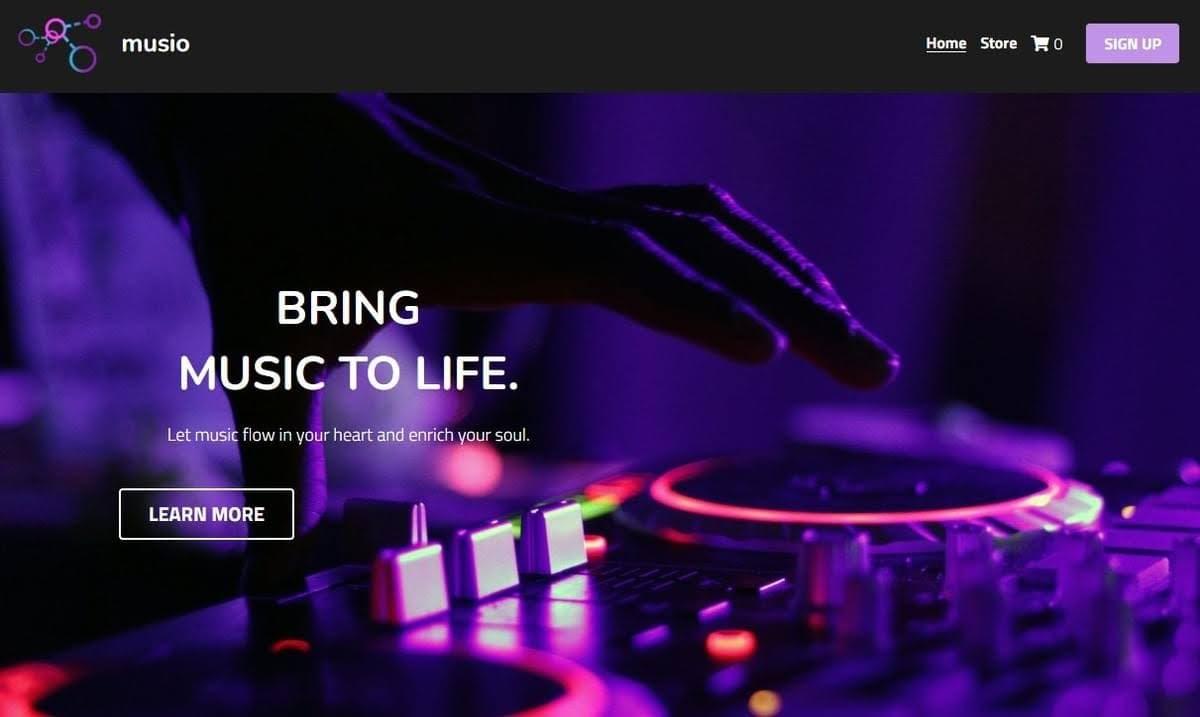This screenshot has width=1200, height=717.
Task: Click the MUSIC TO LIFE. headline
Action: pyautogui.click(x=348, y=373)
